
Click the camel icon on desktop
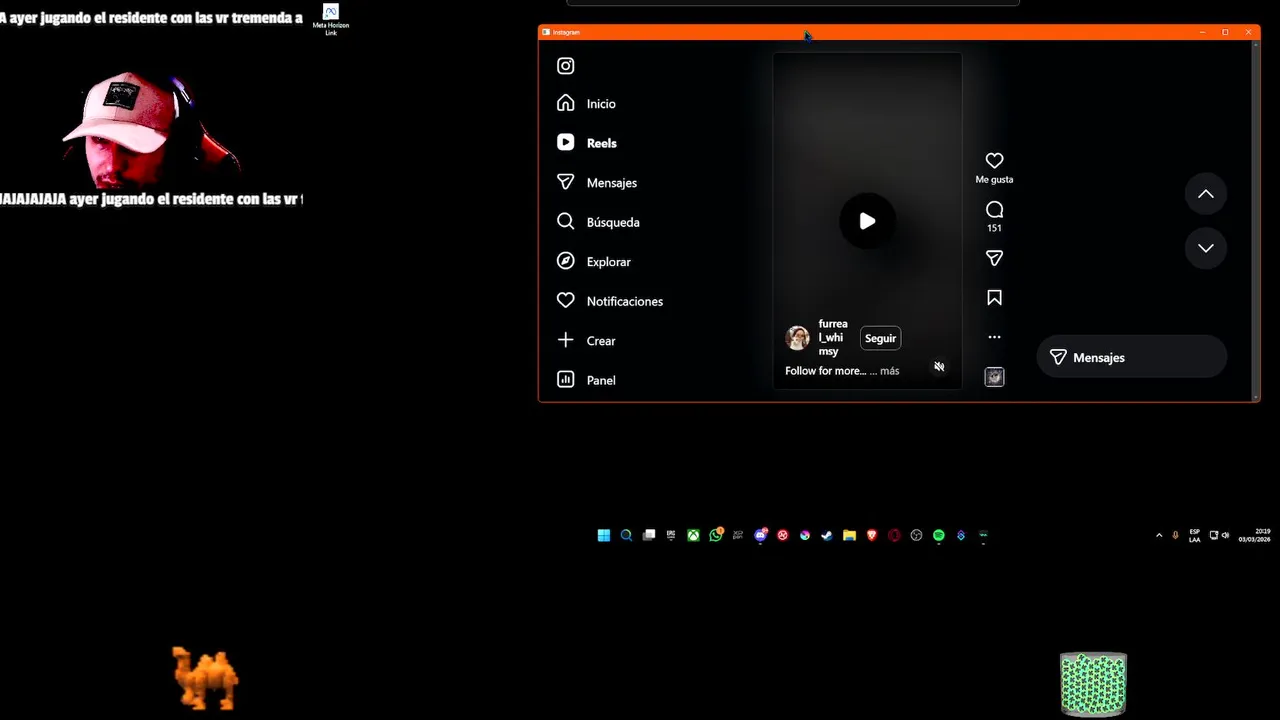[205, 678]
